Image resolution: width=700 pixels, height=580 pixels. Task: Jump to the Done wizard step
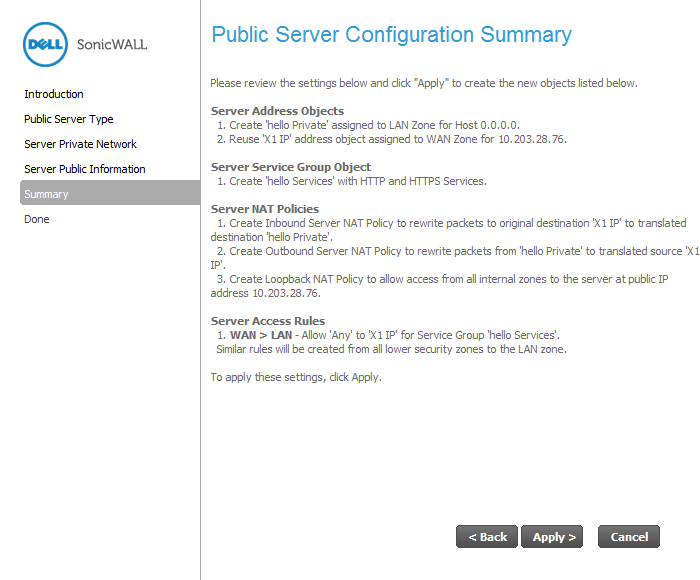pyautogui.click(x=37, y=219)
